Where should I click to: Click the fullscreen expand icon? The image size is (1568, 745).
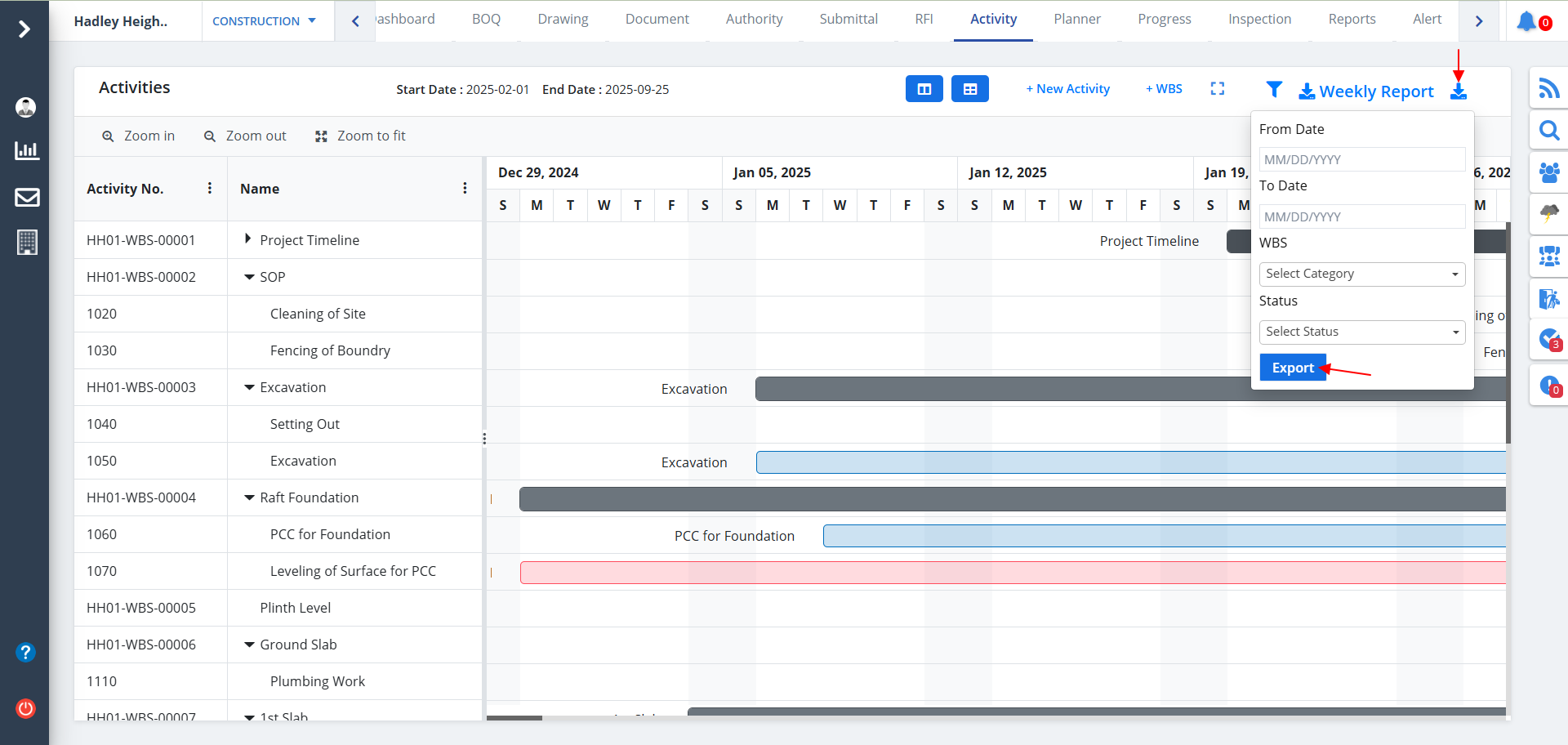[x=1217, y=88]
